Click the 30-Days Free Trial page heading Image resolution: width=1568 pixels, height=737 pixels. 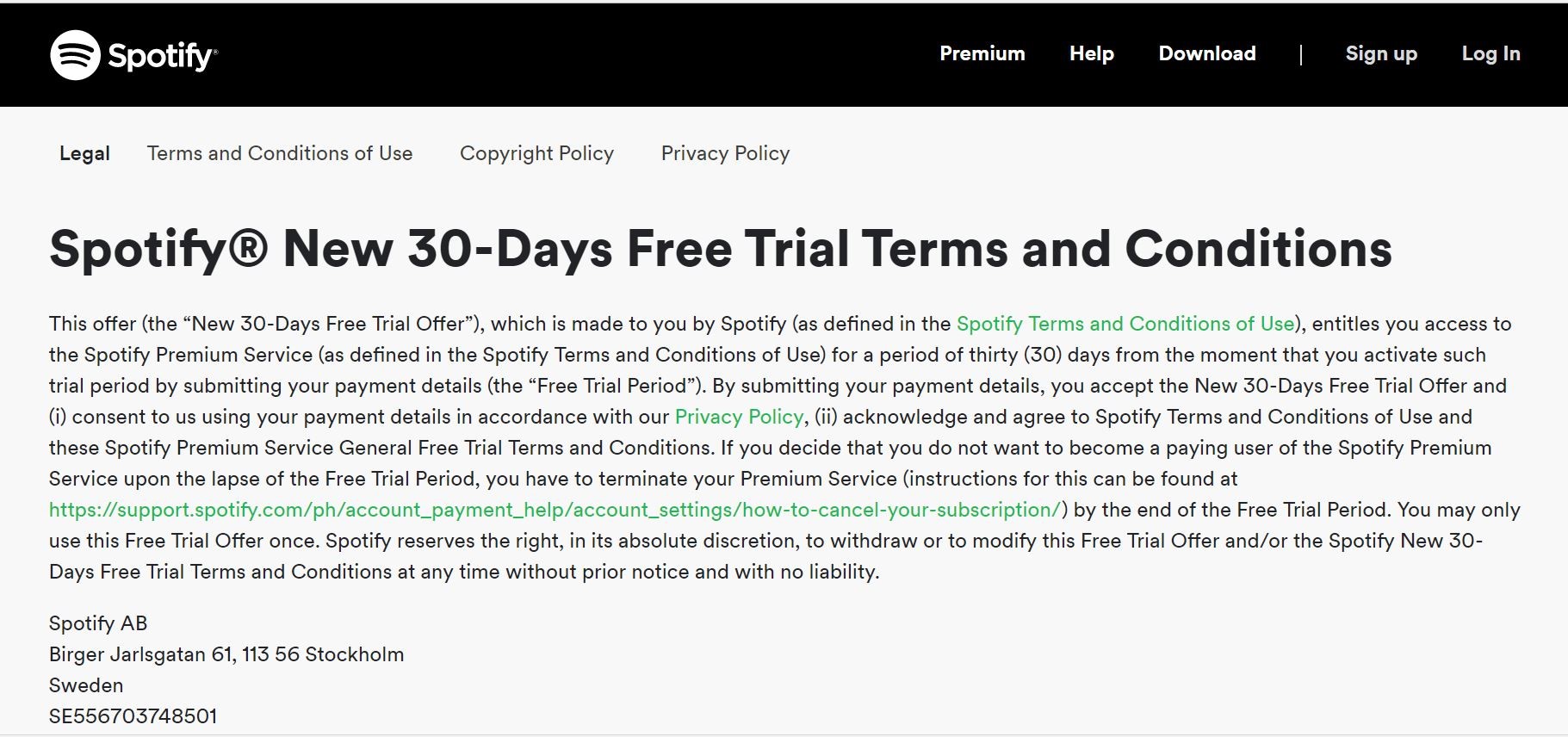click(720, 249)
